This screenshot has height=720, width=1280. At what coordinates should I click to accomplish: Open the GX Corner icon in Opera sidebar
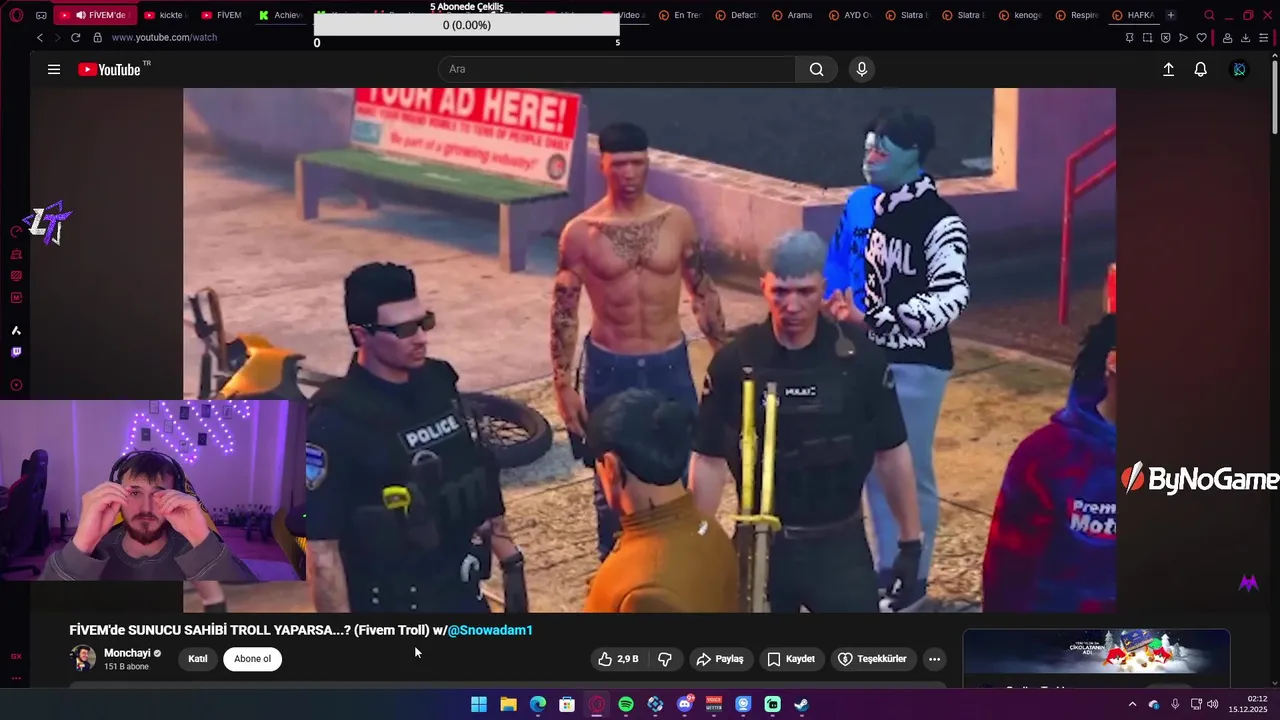coord(16,656)
